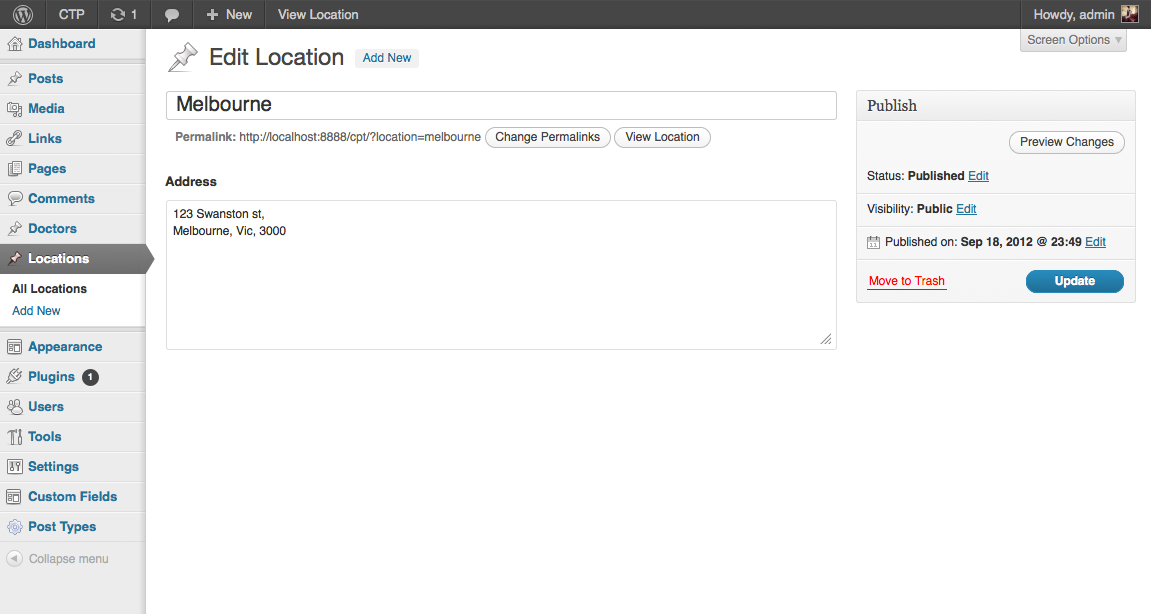This screenshot has width=1151, height=614.
Task: Click the admin avatar thumbnail
Action: coord(1129,14)
